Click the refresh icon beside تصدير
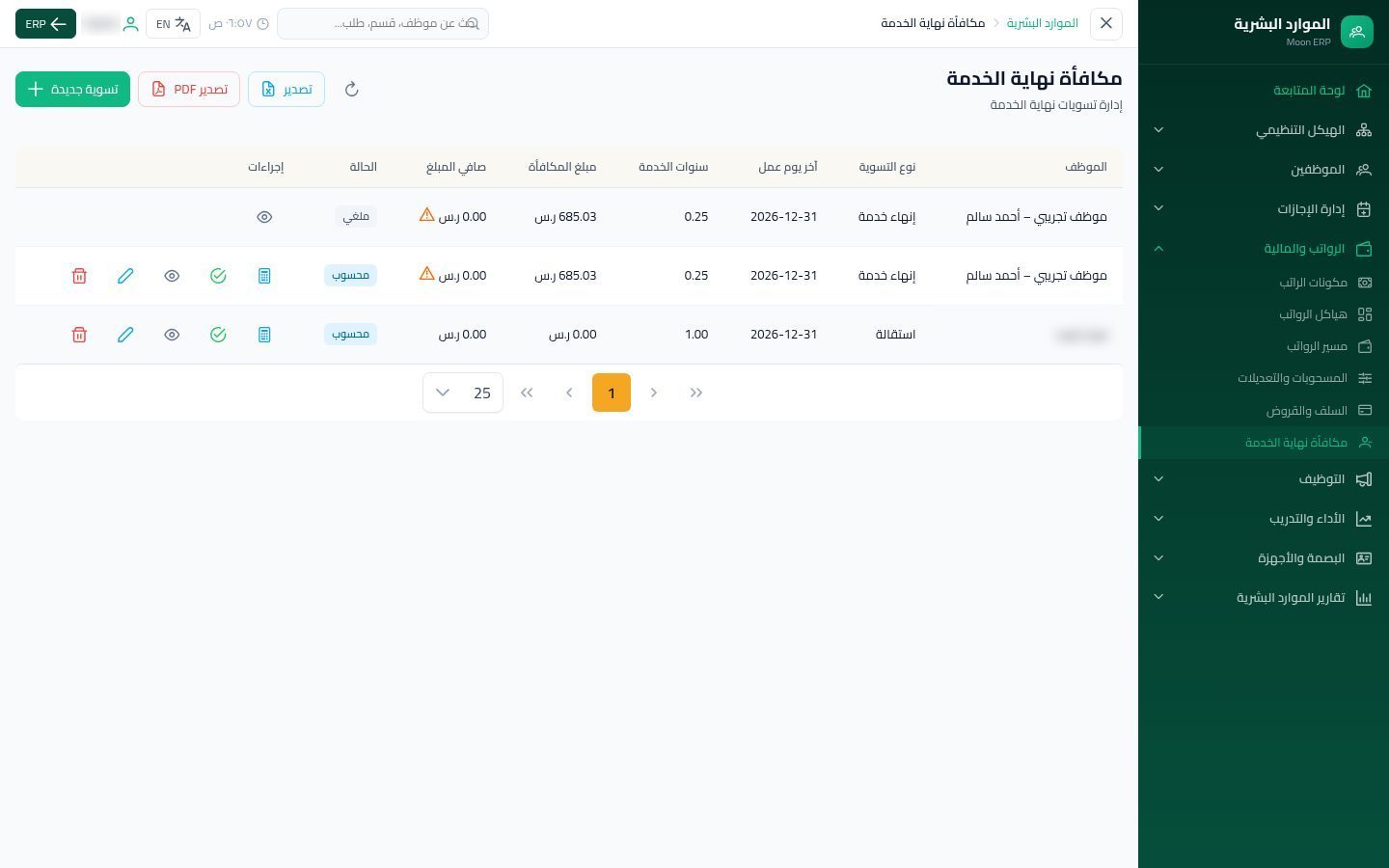 [352, 90]
